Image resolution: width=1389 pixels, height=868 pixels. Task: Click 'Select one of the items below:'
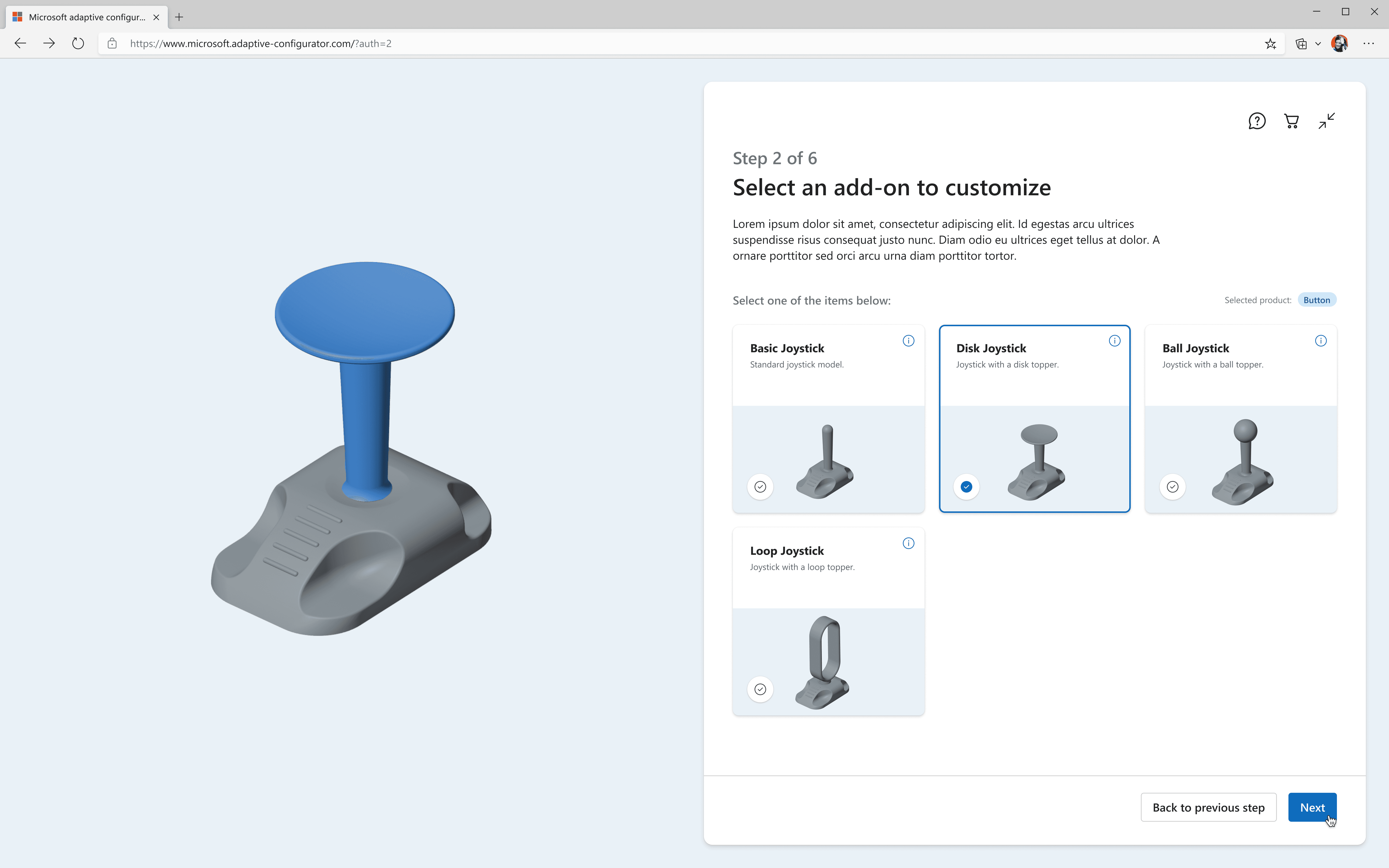812,301
